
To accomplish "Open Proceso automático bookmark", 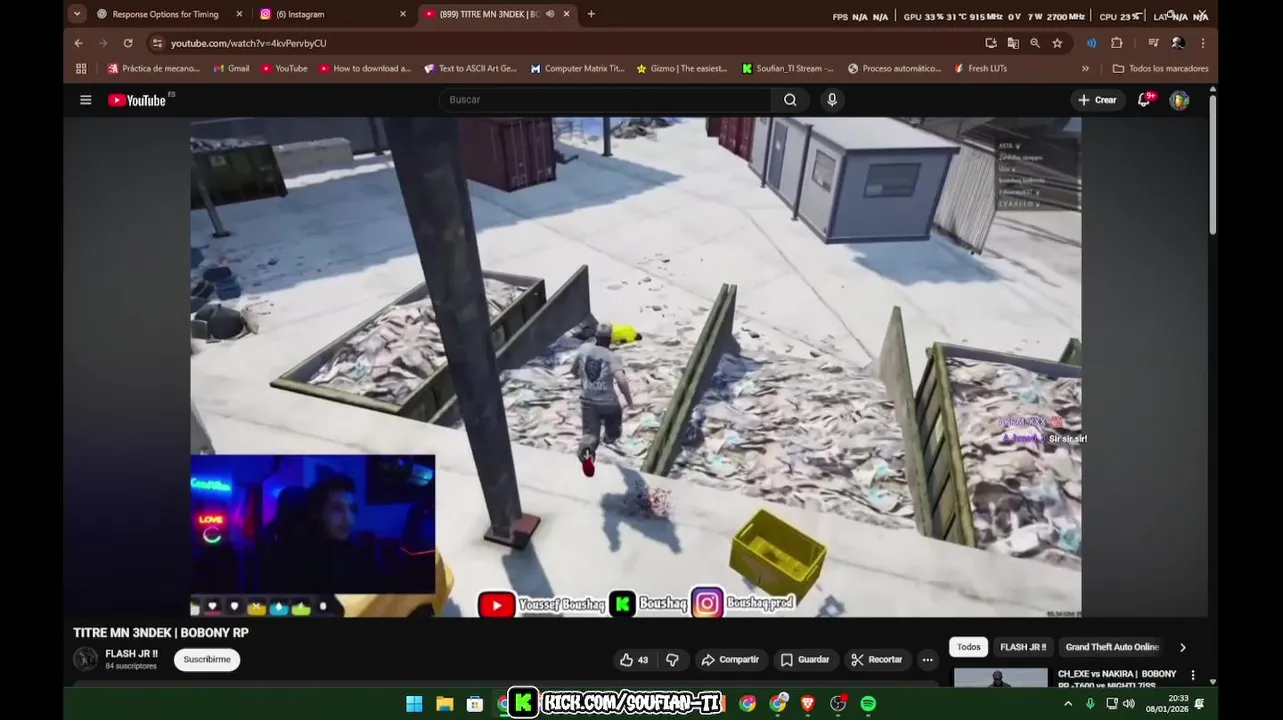I will (894, 69).
